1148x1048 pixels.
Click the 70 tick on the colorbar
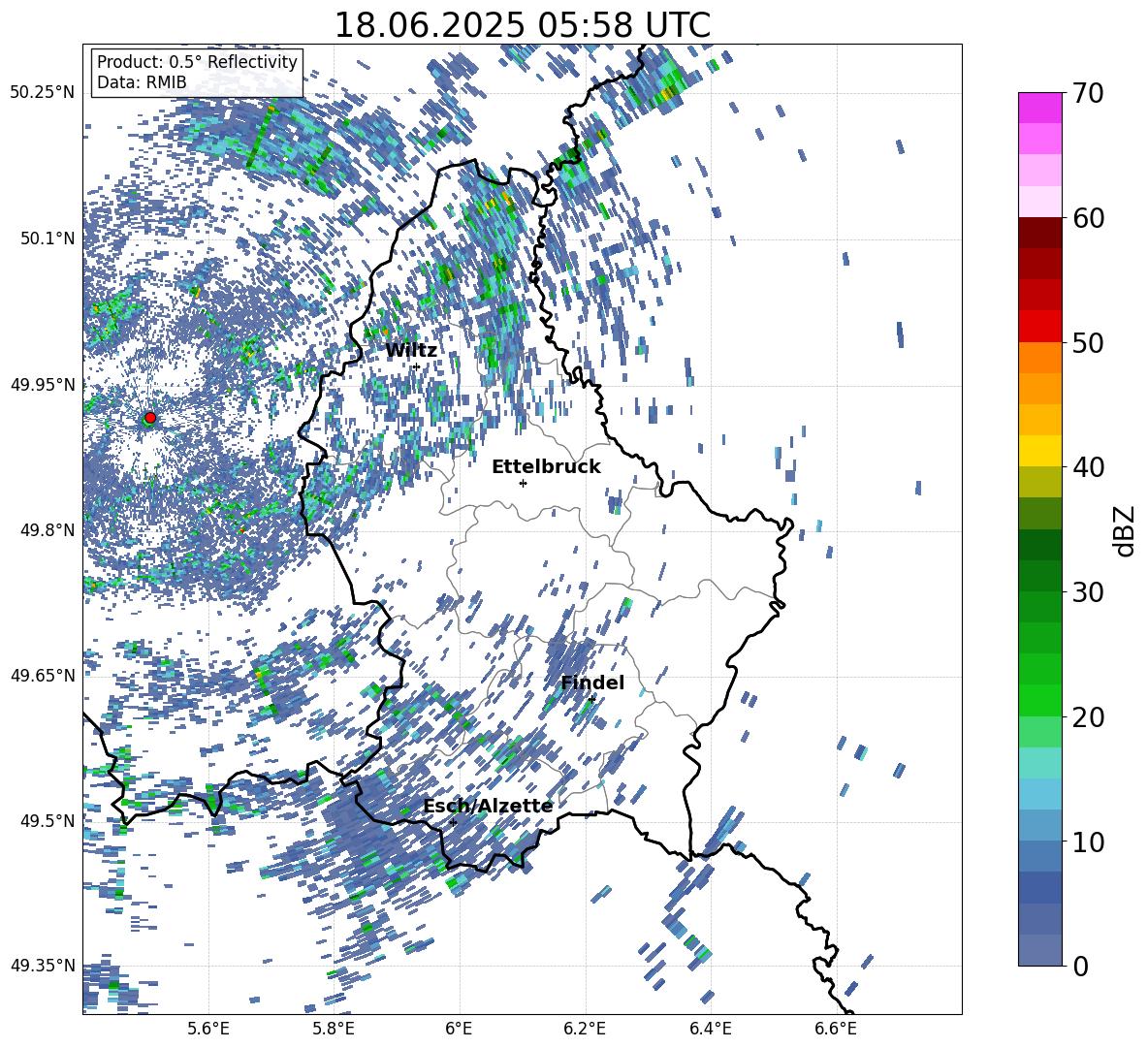coord(1088,93)
